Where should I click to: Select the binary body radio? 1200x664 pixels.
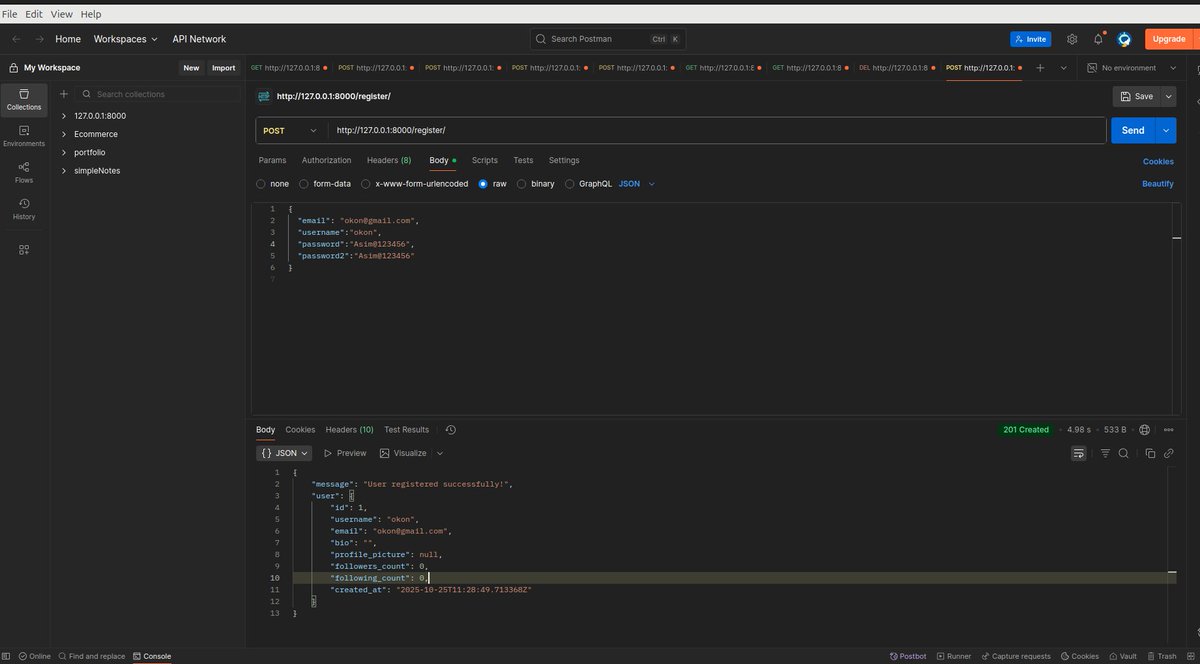pyautogui.click(x=522, y=184)
